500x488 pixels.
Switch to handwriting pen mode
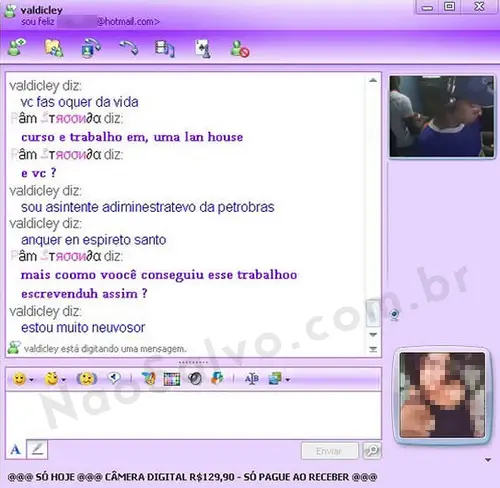tap(37, 449)
